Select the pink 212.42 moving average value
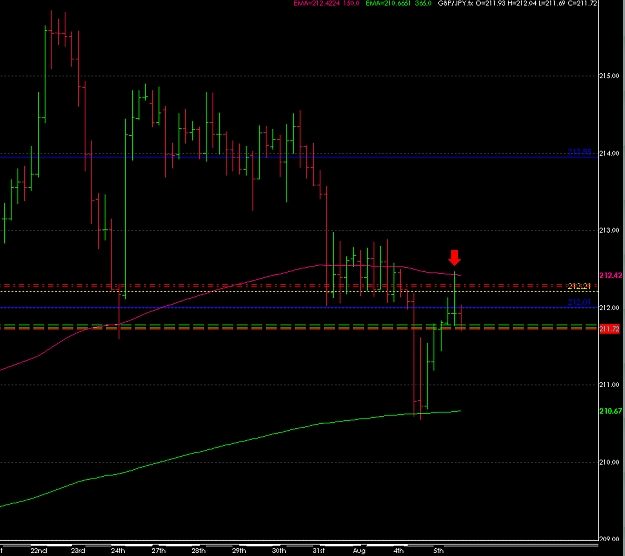The image size is (625, 556). (610, 275)
